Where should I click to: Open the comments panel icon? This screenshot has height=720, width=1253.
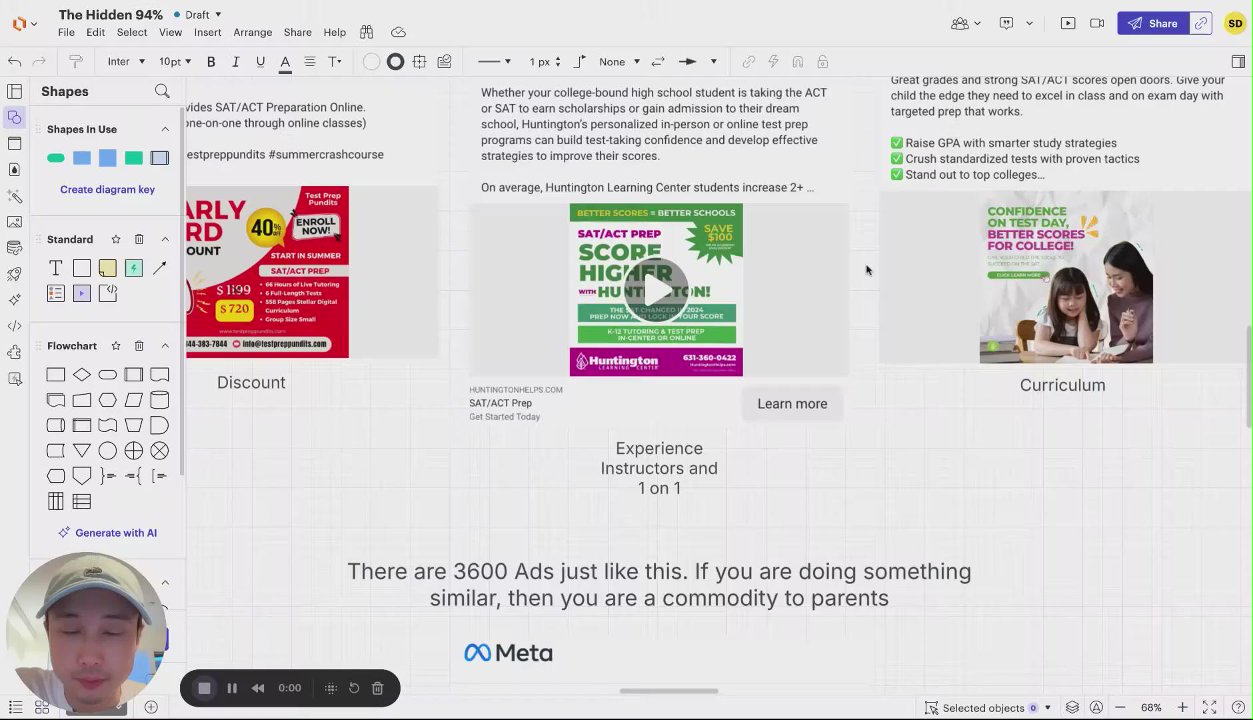click(1007, 23)
